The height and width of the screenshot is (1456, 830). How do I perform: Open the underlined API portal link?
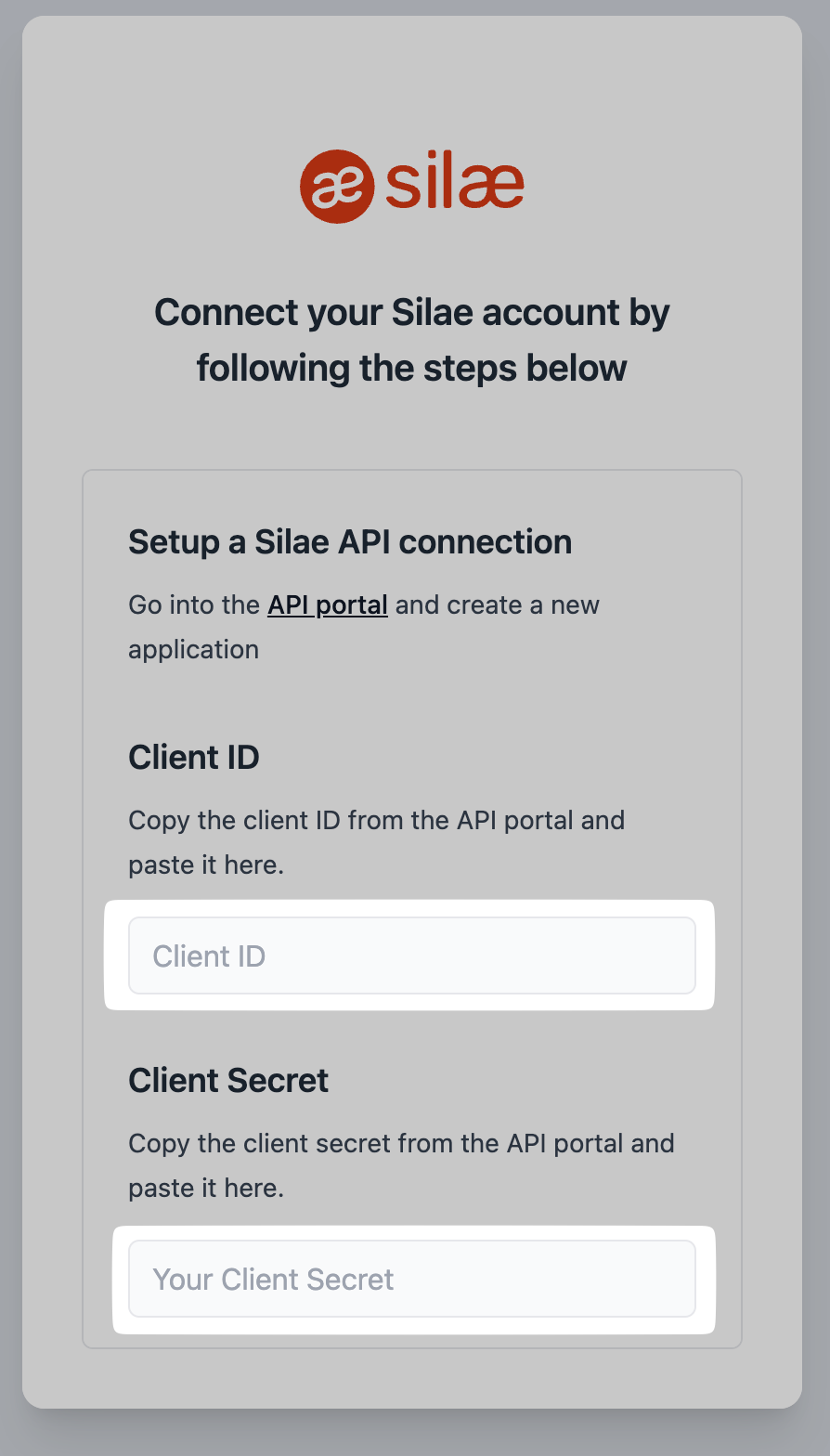click(328, 605)
